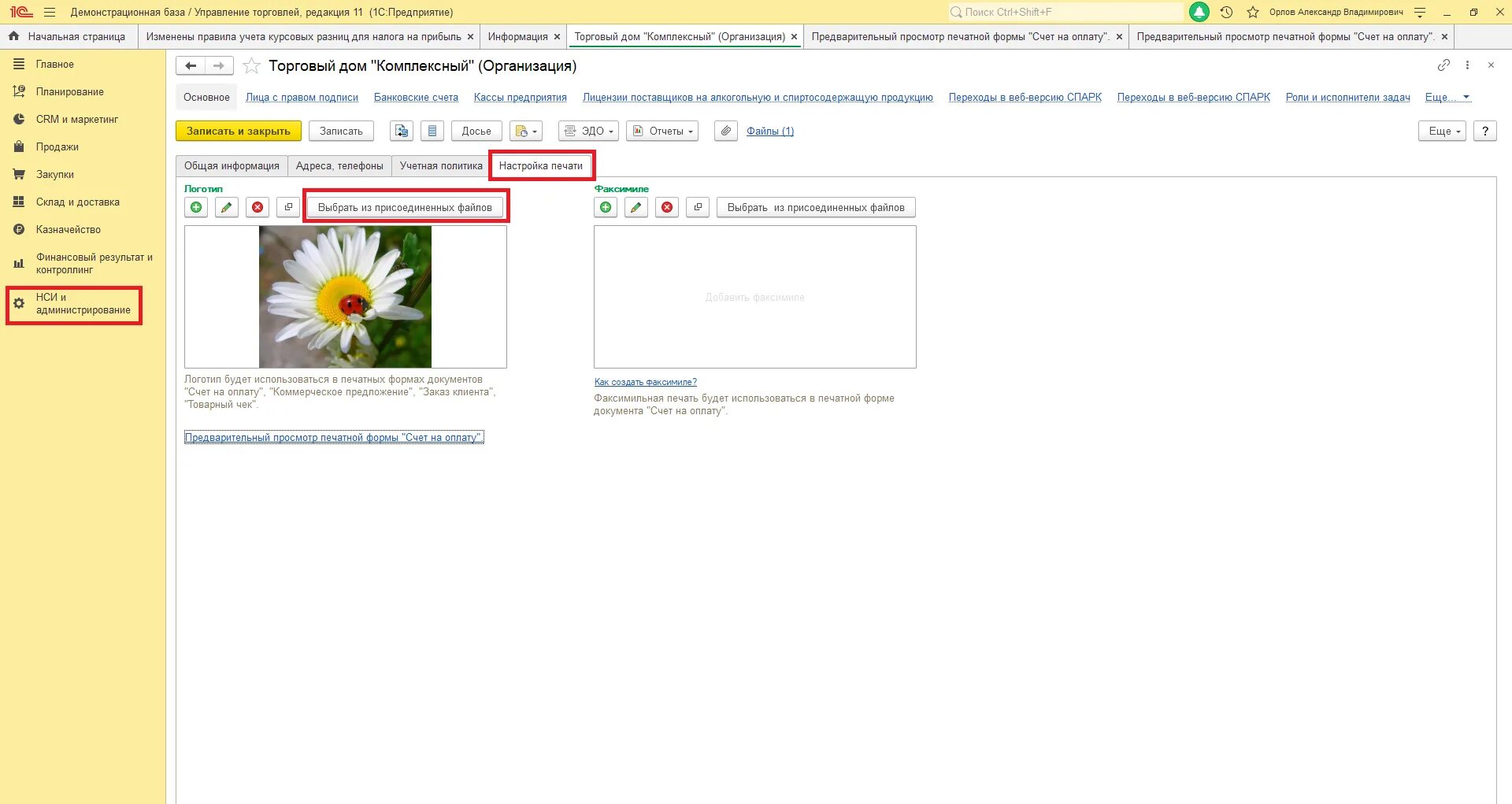
Task: Get link to this object
Action: [1443, 65]
